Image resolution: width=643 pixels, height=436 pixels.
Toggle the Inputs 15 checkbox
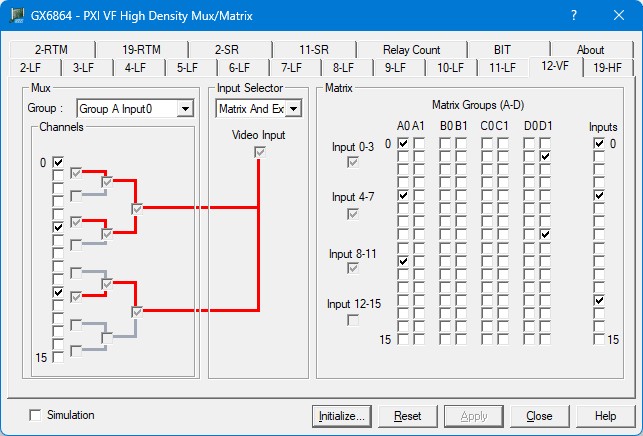click(x=599, y=340)
